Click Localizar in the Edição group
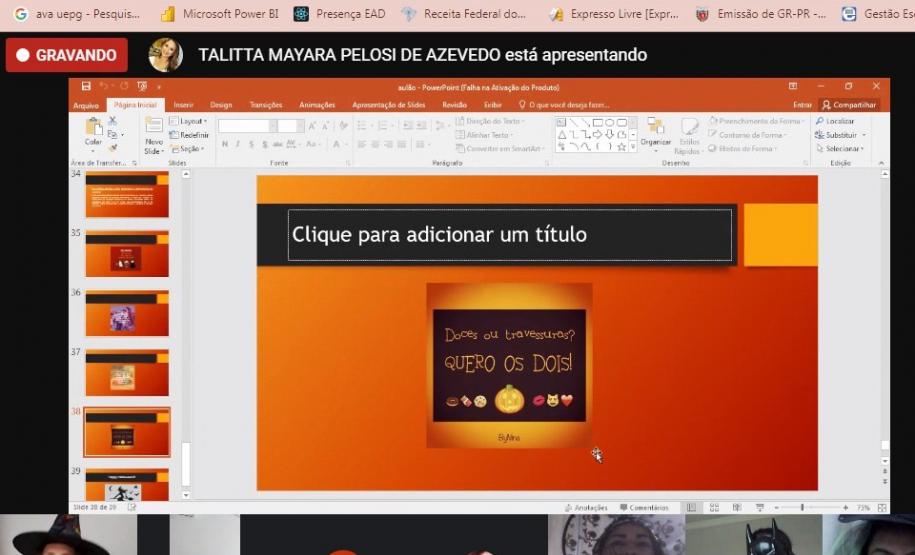Image resolution: width=915 pixels, height=555 pixels. coord(838,121)
